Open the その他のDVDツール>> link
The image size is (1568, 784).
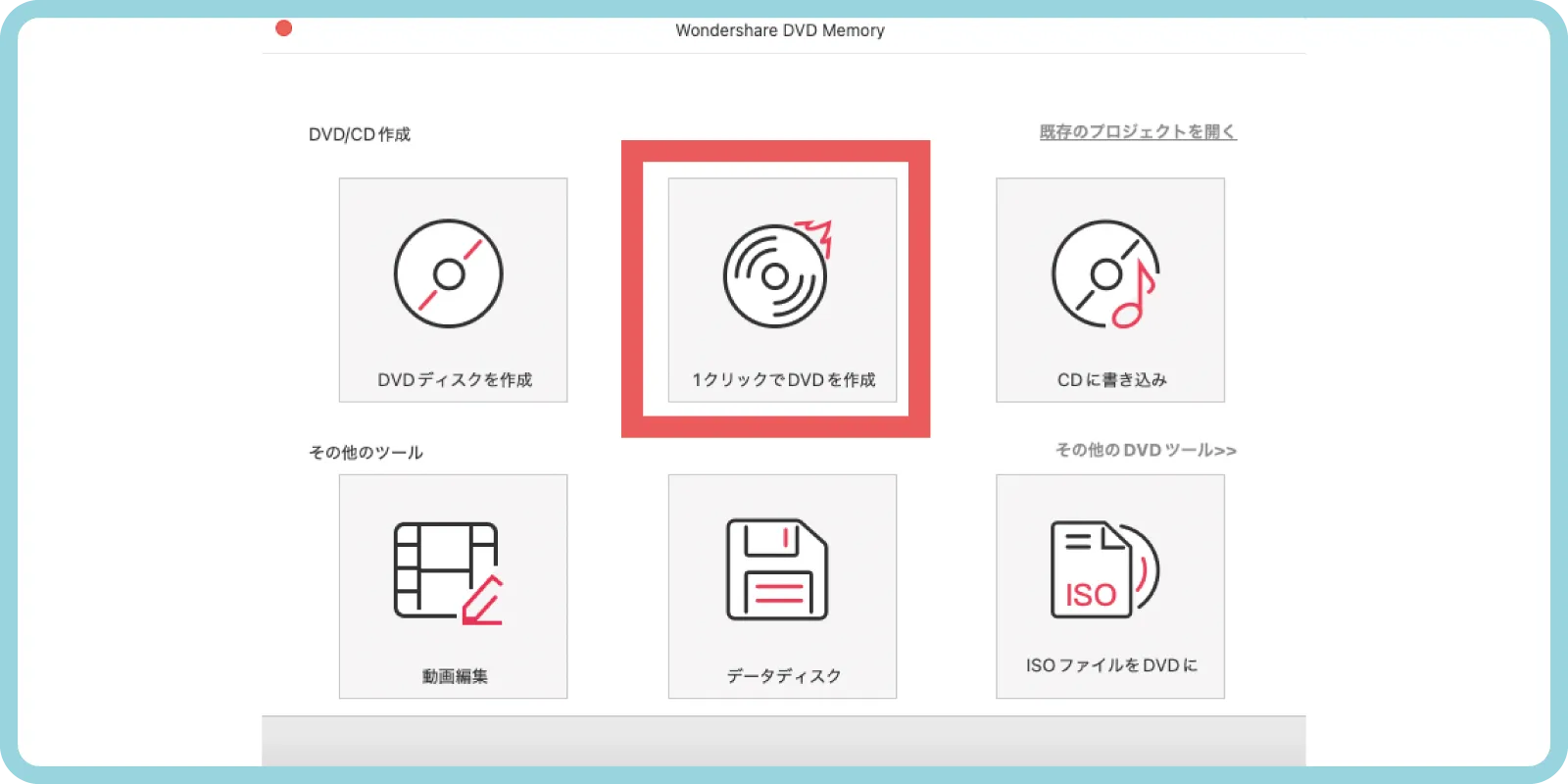1146,450
